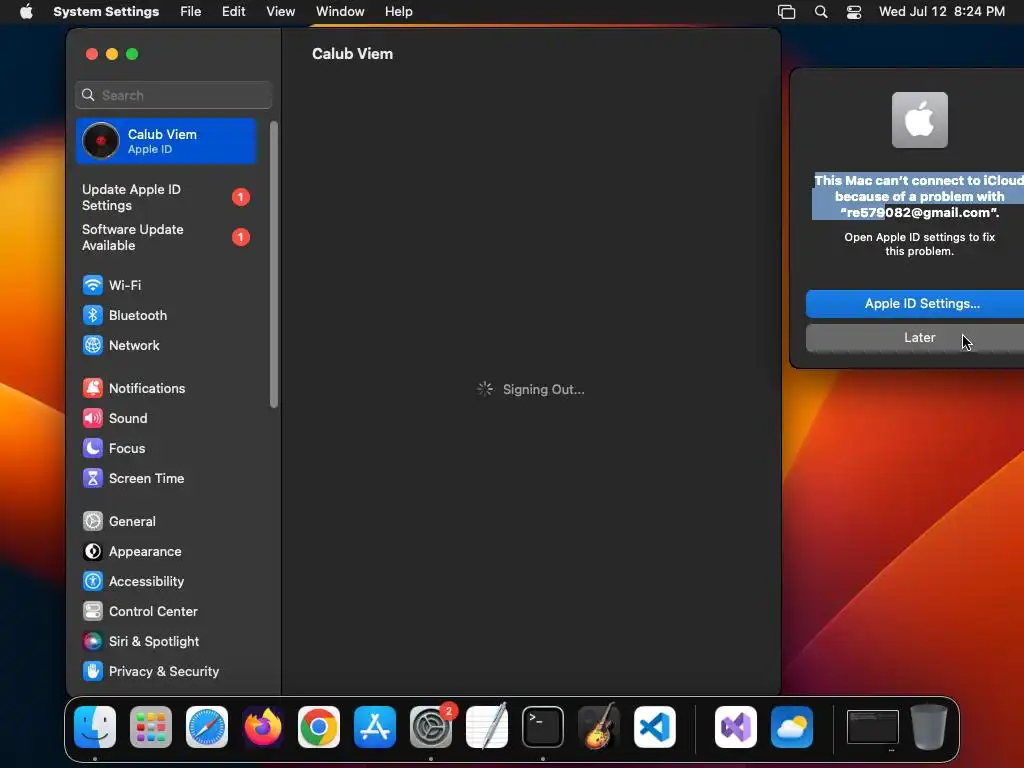Select Calub Viem Apple ID row
The height and width of the screenshot is (768, 1024).
(166, 141)
